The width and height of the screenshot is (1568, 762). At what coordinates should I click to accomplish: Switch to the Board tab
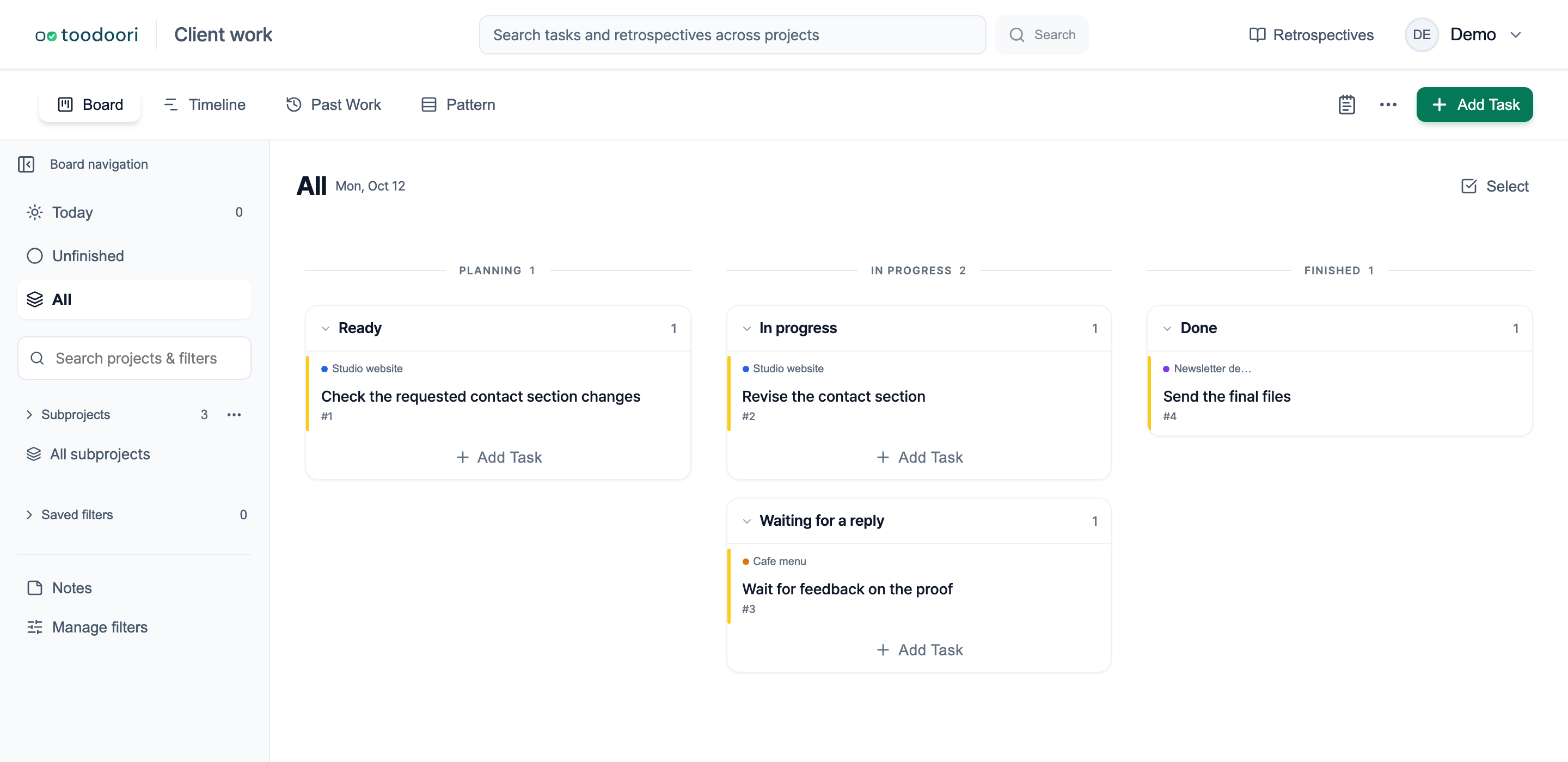click(x=90, y=105)
